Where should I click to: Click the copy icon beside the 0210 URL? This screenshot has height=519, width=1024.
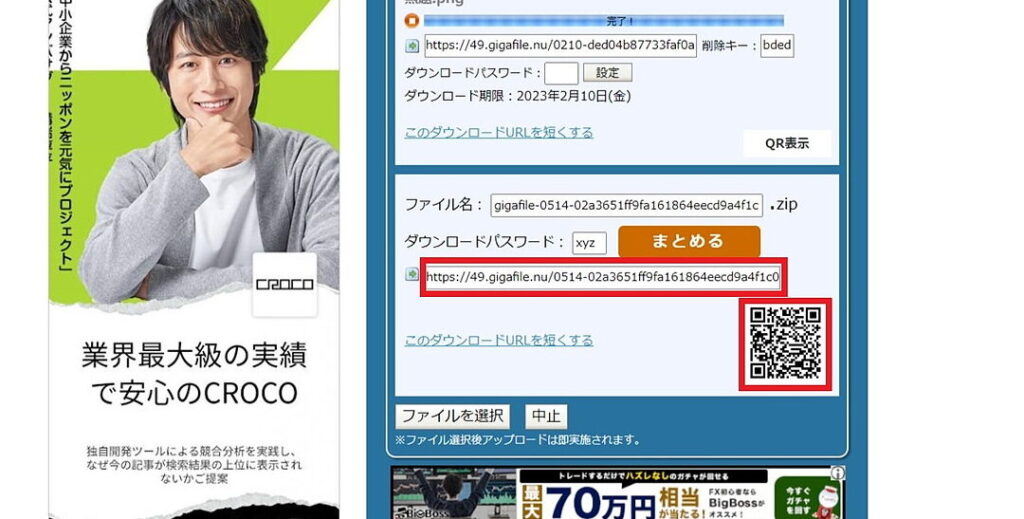click(412, 46)
